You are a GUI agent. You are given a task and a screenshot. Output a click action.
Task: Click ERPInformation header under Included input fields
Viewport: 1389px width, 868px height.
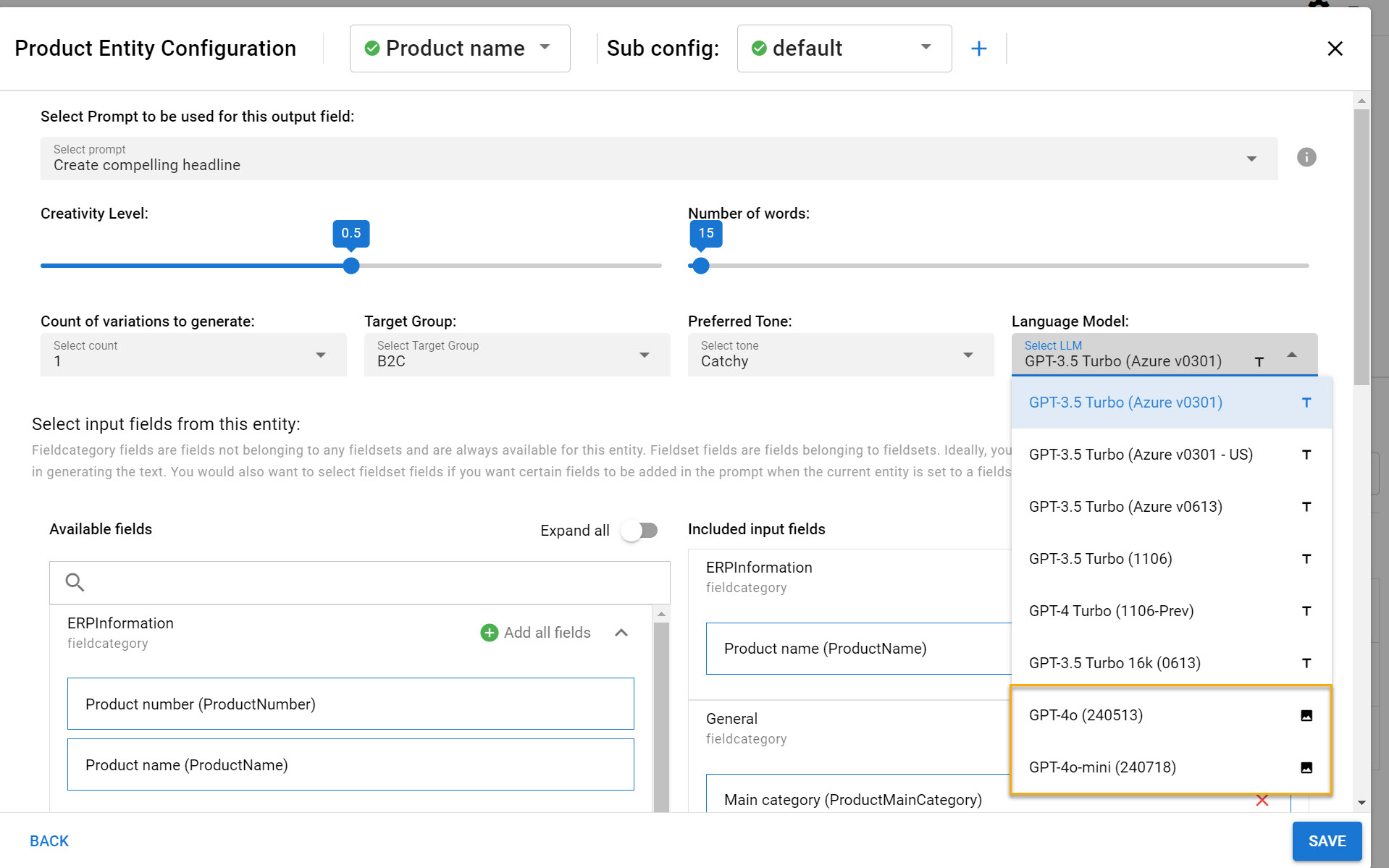point(759,576)
